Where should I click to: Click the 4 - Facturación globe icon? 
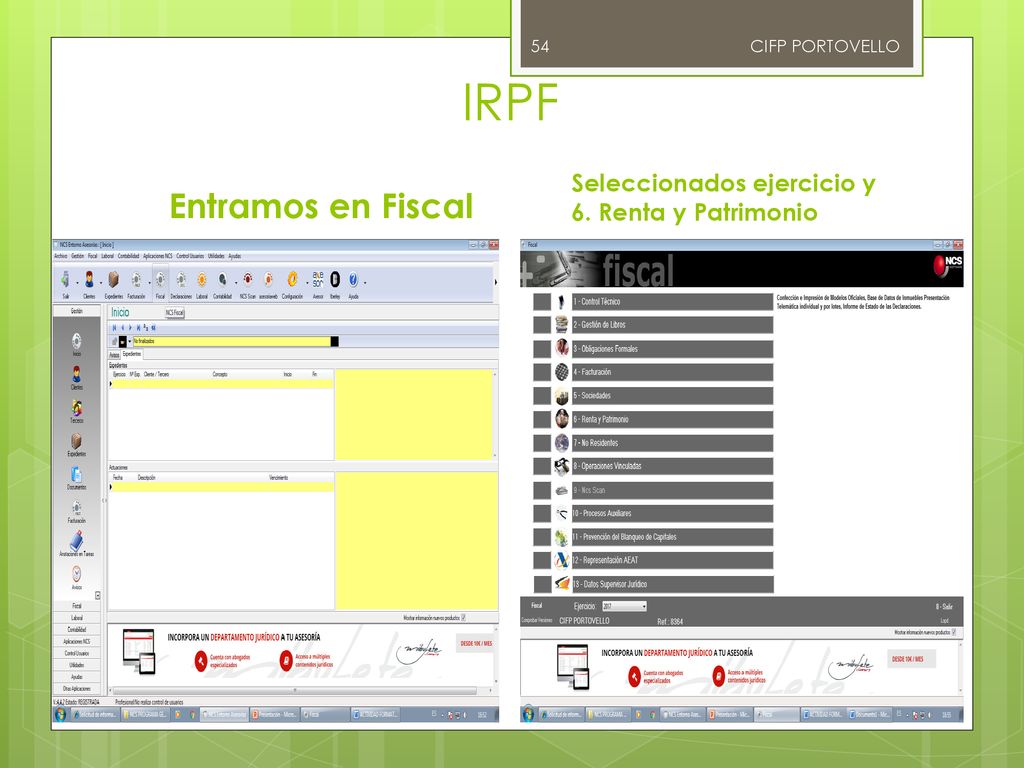(x=562, y=372)
